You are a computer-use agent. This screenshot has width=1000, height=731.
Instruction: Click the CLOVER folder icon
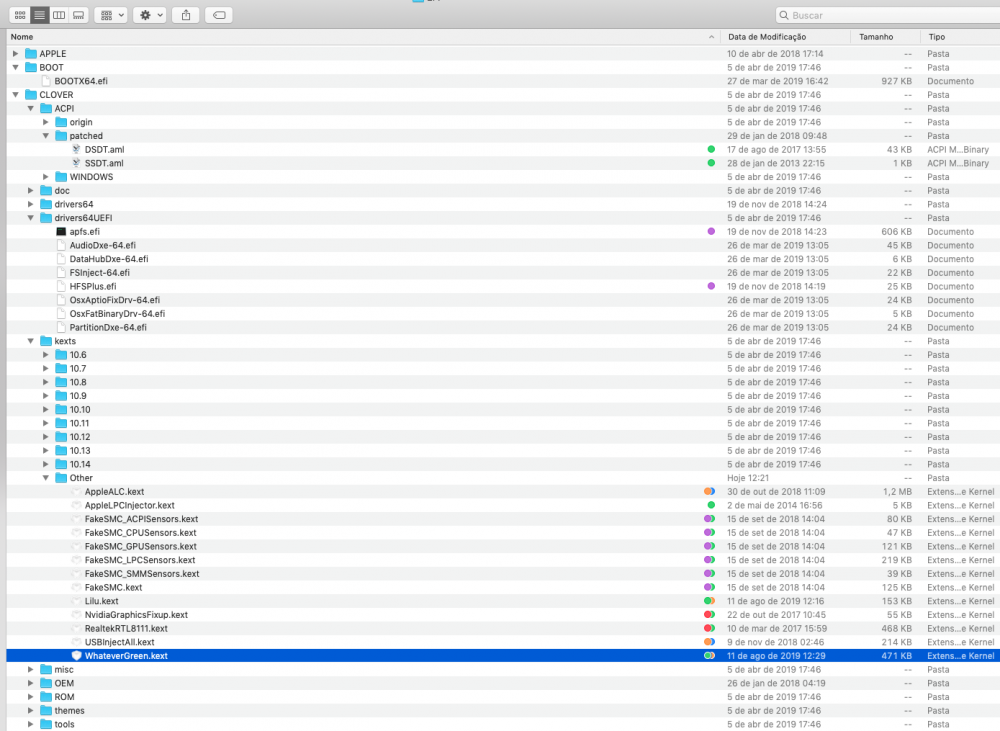point(31,94)
